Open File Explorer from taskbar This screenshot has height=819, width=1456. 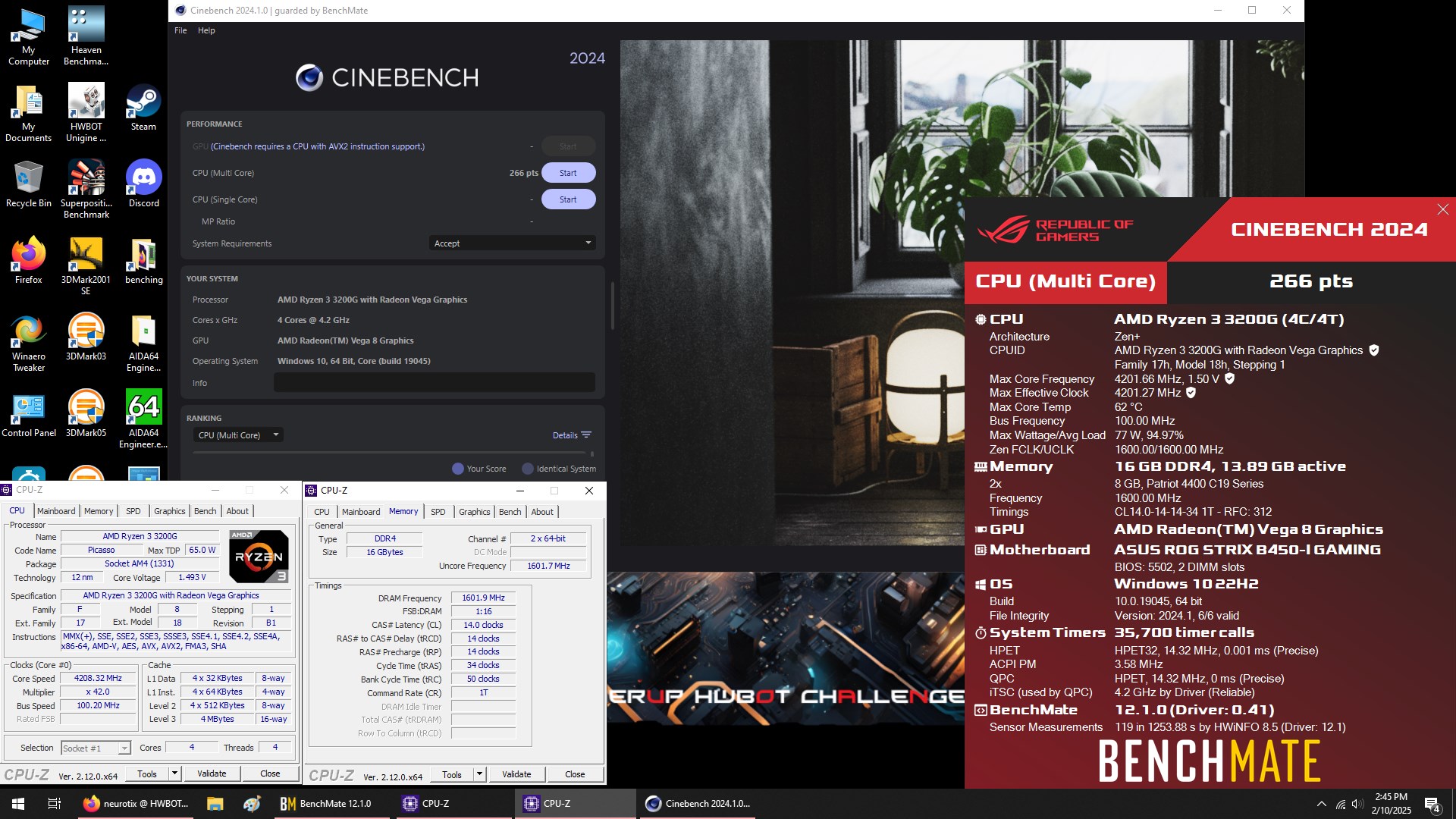pos(215,804)
